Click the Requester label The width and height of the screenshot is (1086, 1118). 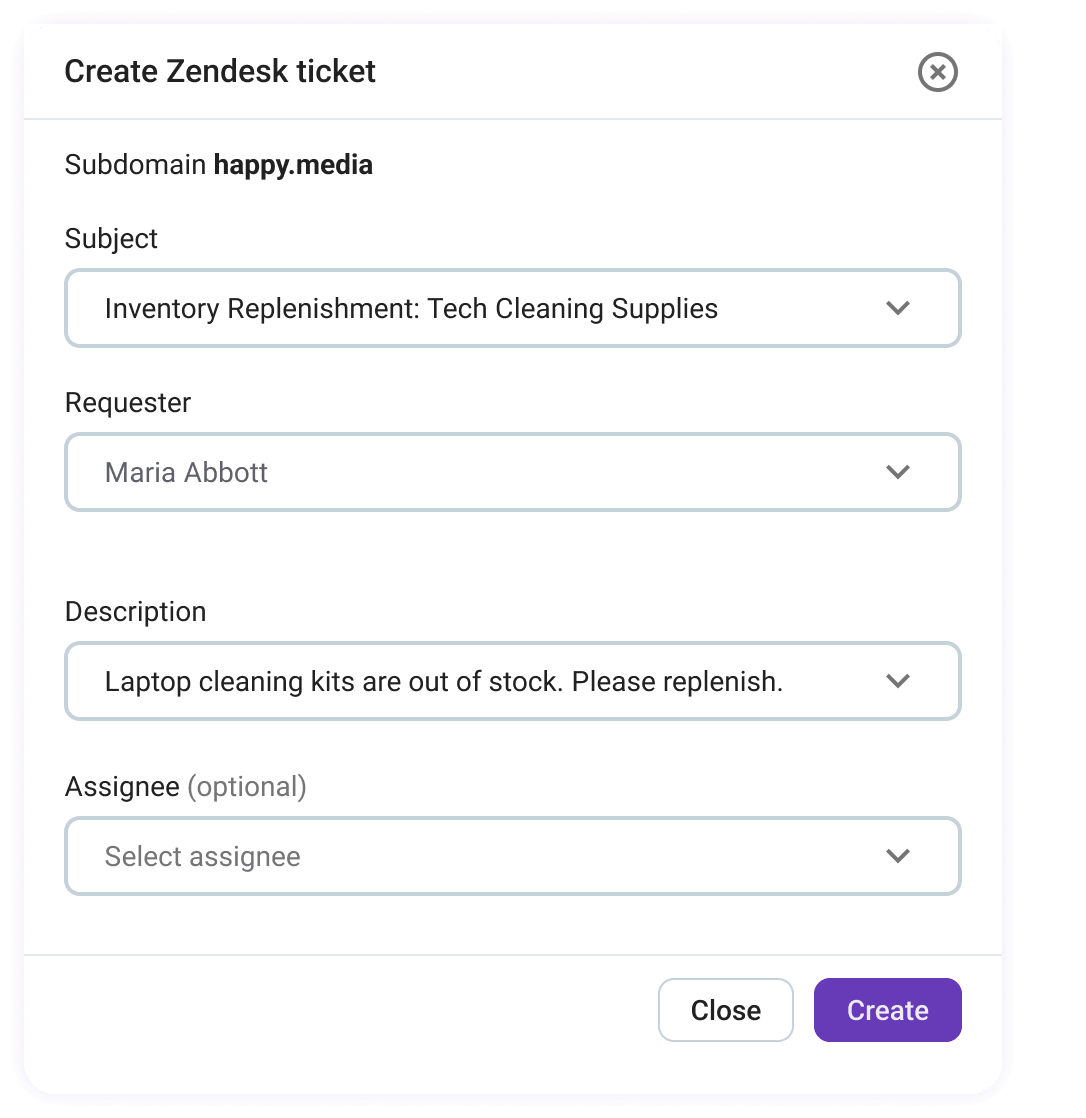click(x=127, y=403)
